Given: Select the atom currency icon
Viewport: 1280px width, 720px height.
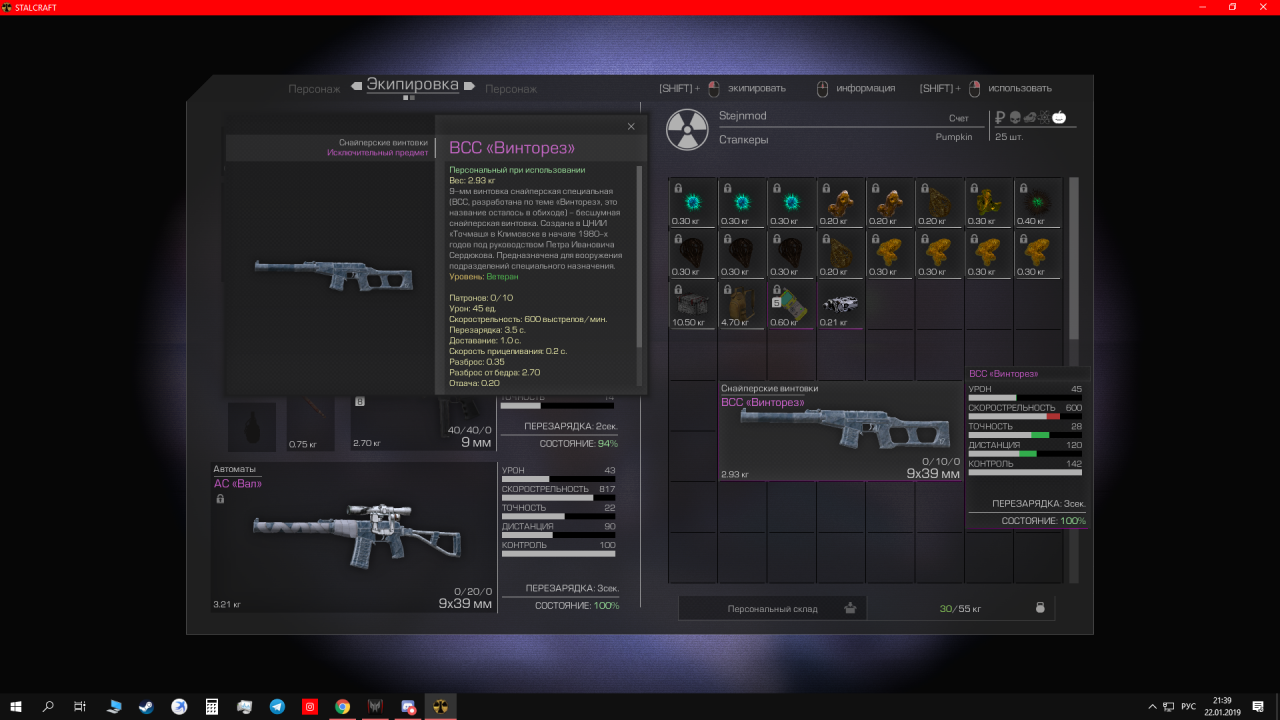Looking at the screenshot, I should coord(1044,117).
